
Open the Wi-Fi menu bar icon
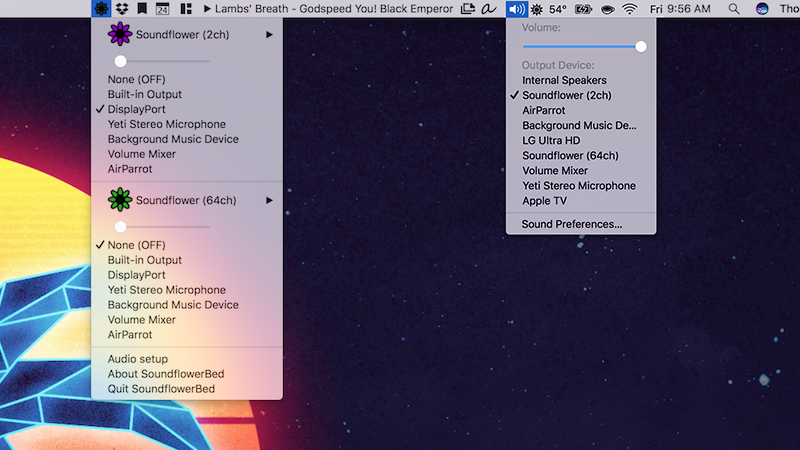(x=630, y=9)
